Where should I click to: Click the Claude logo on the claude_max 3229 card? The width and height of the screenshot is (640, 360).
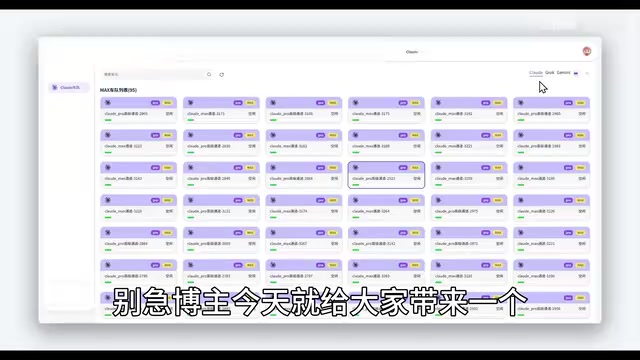click(x=108, y=200)
